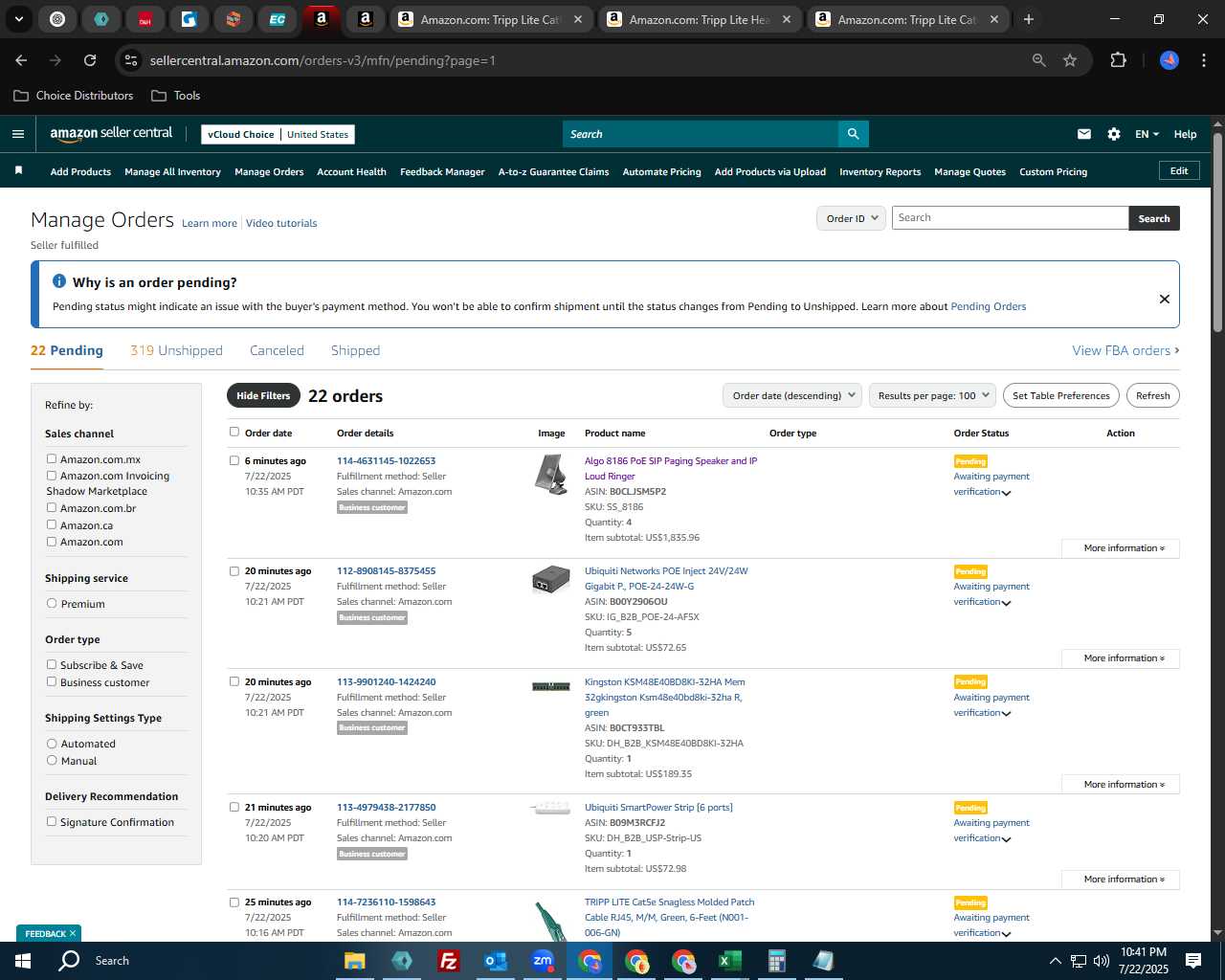Open the notifications icon in system tray
1225x980 pixels.
1193,961
